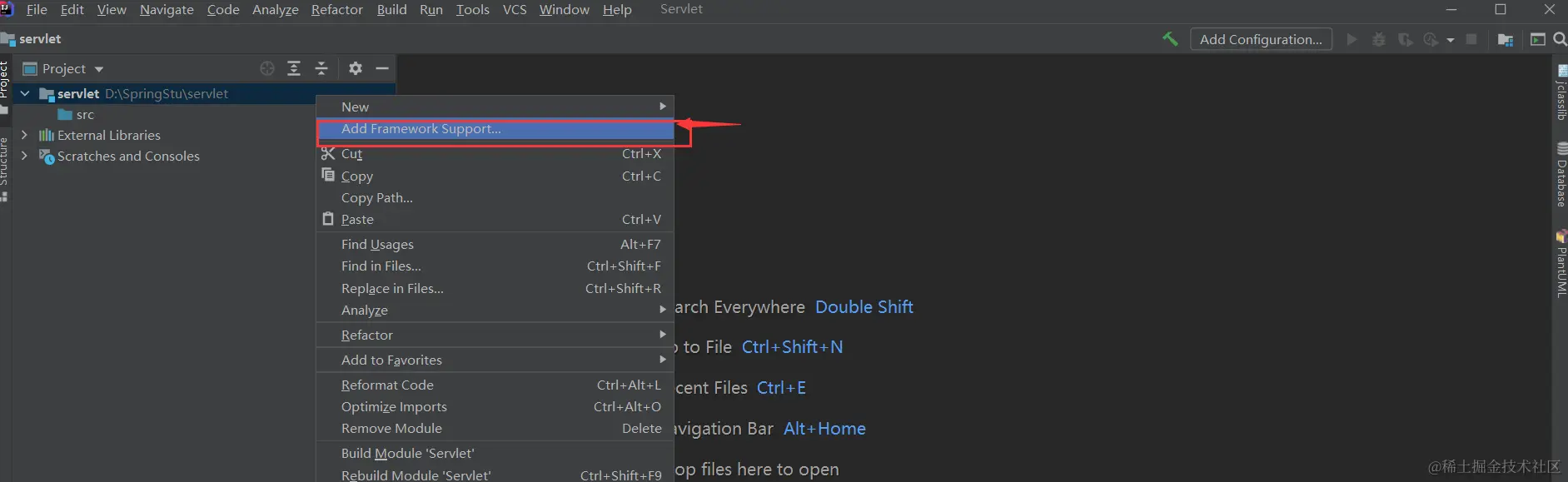This screenshot has height=482, width=1568.
Task: Collapse the servlet module tree node
Action: click(25, 93)
